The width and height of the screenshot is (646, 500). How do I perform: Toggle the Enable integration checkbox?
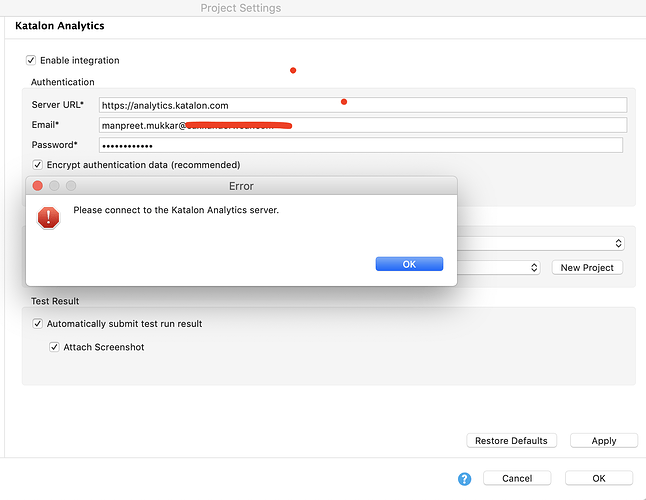[31, 61]
